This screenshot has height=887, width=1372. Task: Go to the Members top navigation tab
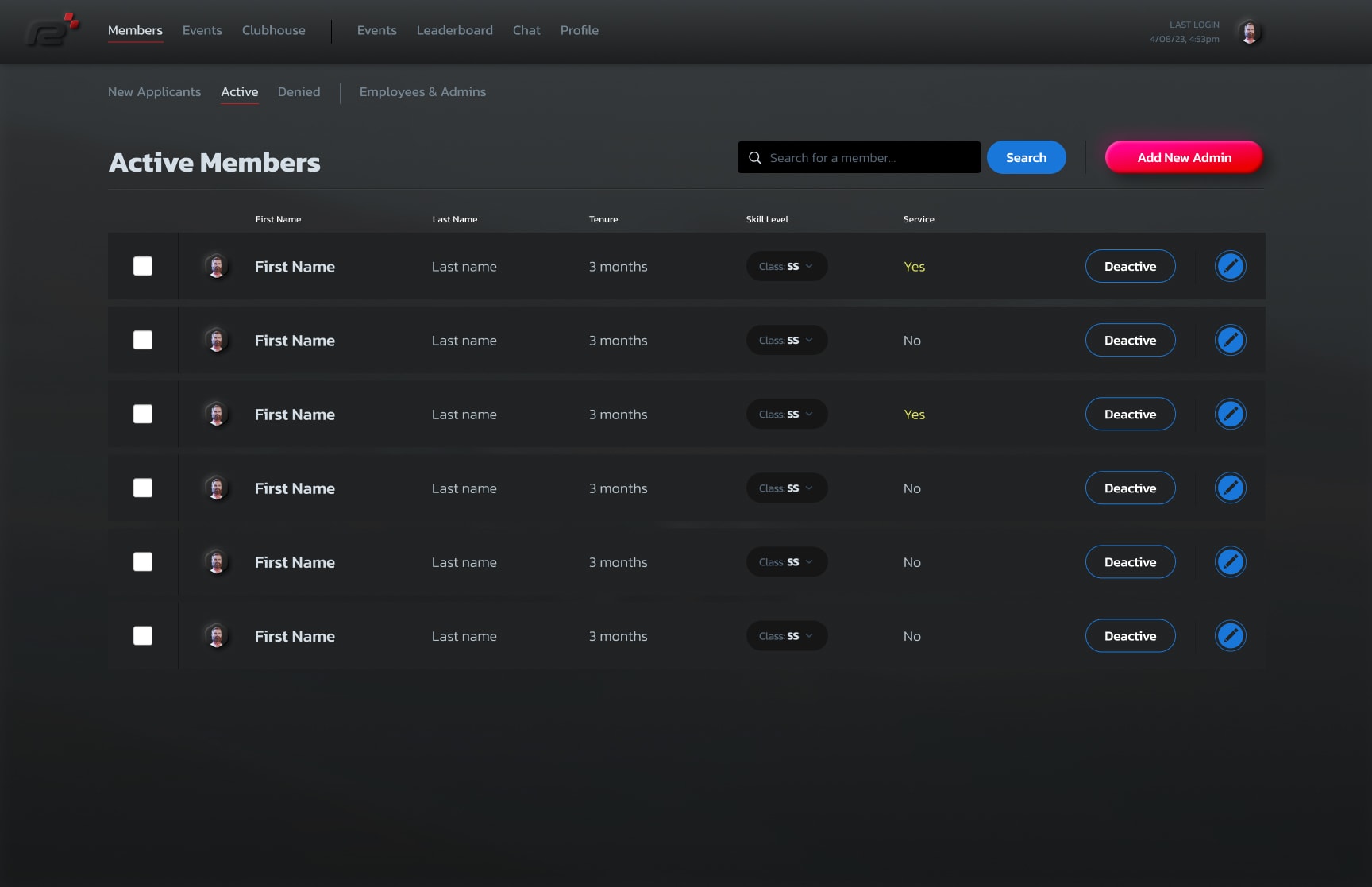(135, 30)
